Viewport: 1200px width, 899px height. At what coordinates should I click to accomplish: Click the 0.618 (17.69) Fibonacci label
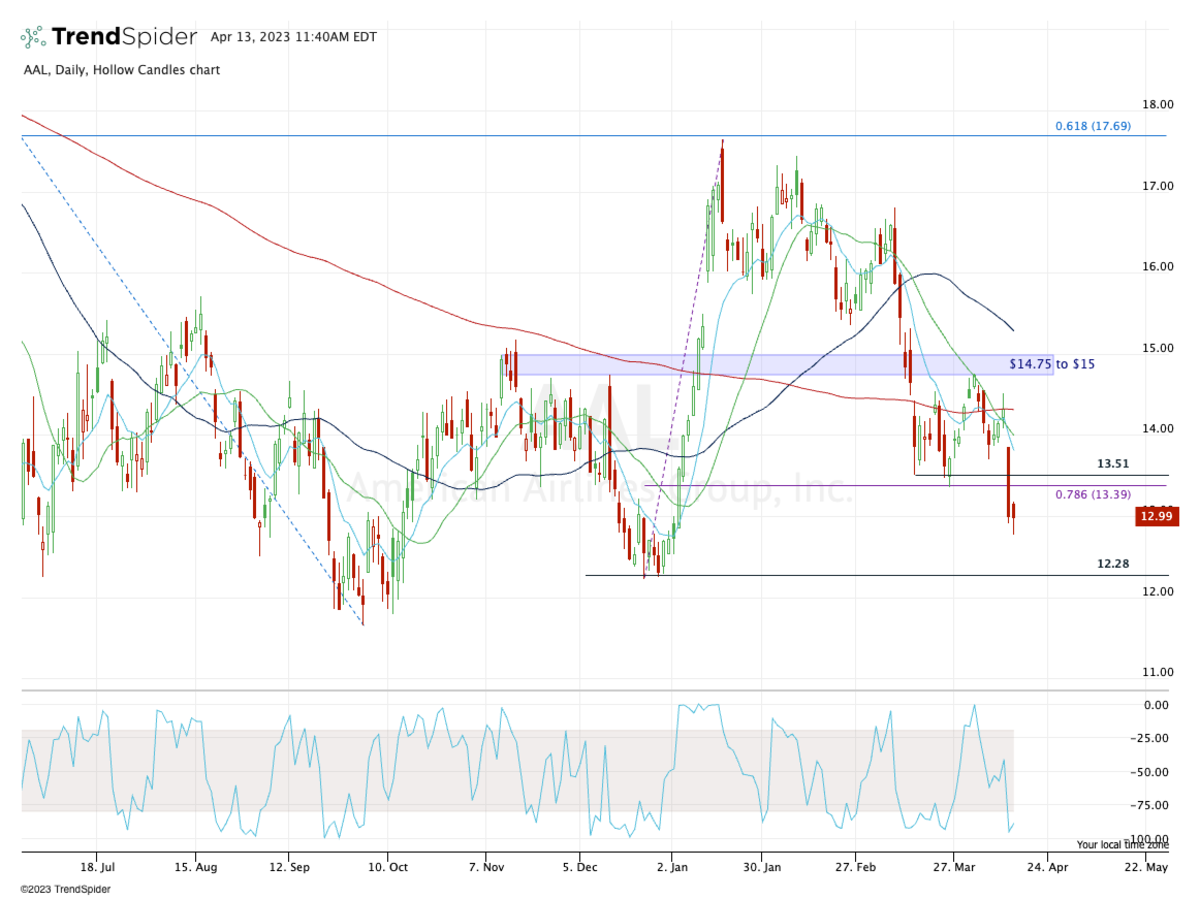click(1092, 126)
